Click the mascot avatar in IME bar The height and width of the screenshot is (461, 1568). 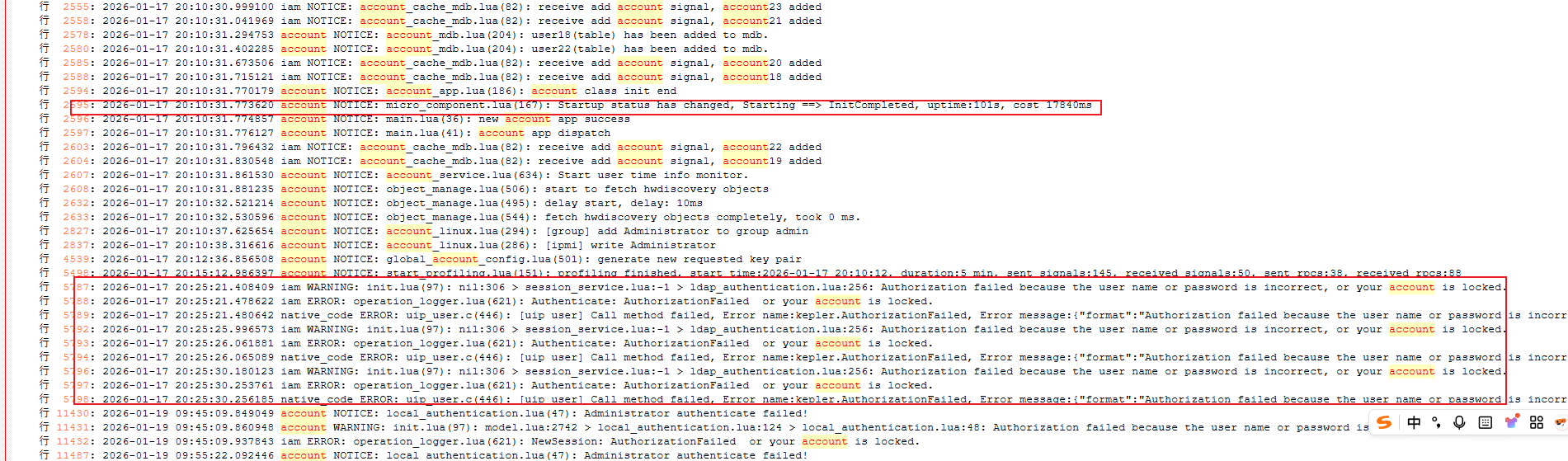(x=1560, y=422)
